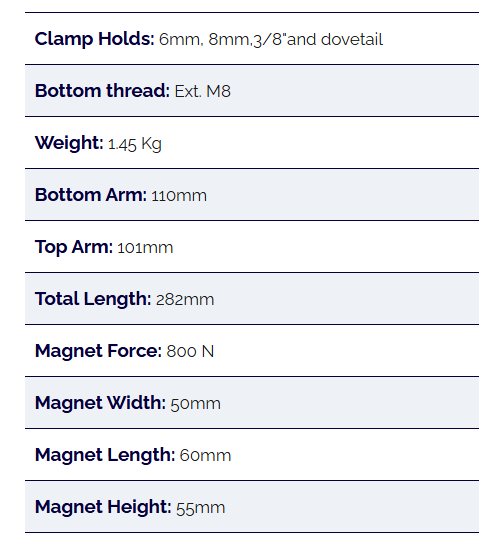
Task: Select the Ext. M8 value
Action: [203, 91]
